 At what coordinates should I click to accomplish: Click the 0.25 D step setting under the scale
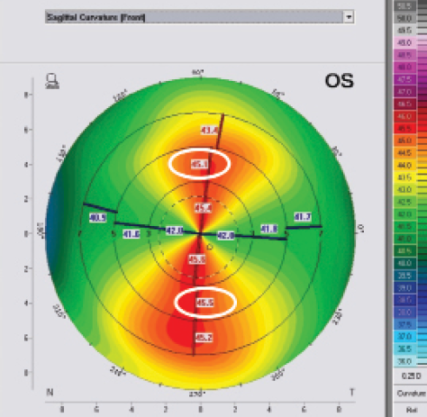pos(411,376)
